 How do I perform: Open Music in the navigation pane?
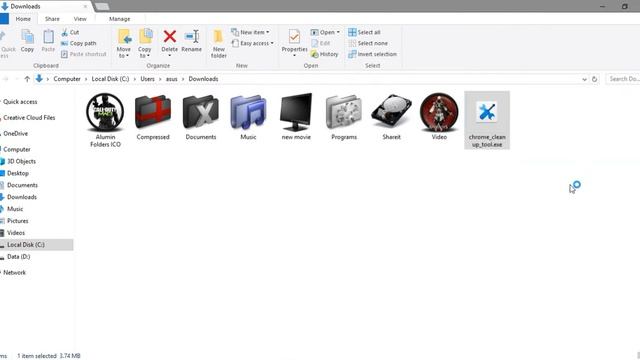pyautogui.click(x=15, y=209)
